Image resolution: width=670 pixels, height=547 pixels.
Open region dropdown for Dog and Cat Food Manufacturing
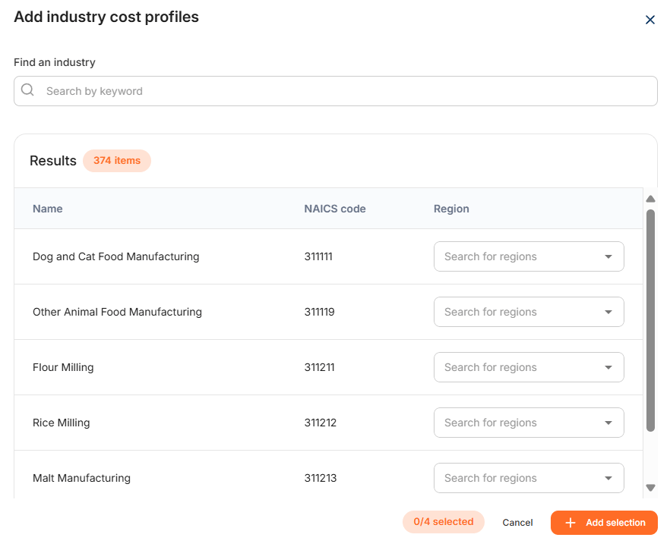[x=528, y=257]
